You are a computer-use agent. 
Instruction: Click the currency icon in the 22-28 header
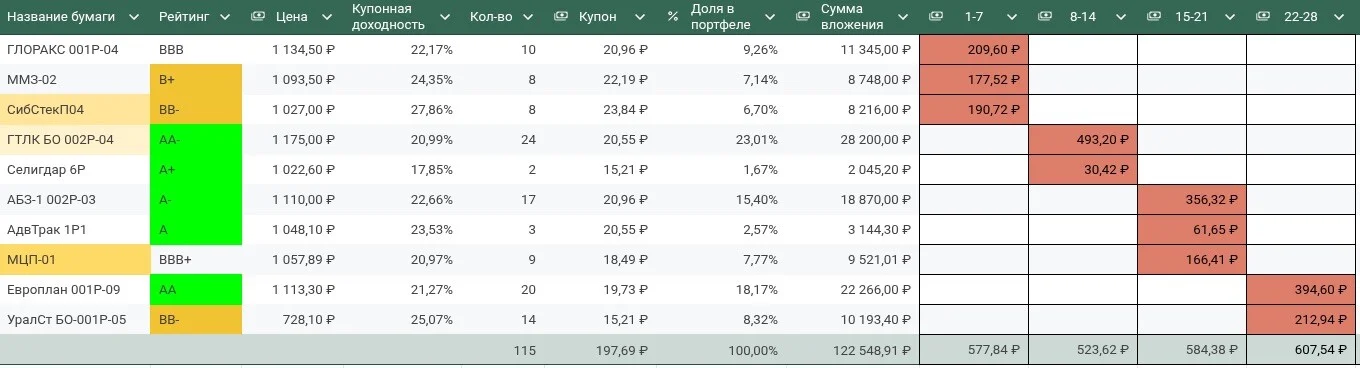1264,17
